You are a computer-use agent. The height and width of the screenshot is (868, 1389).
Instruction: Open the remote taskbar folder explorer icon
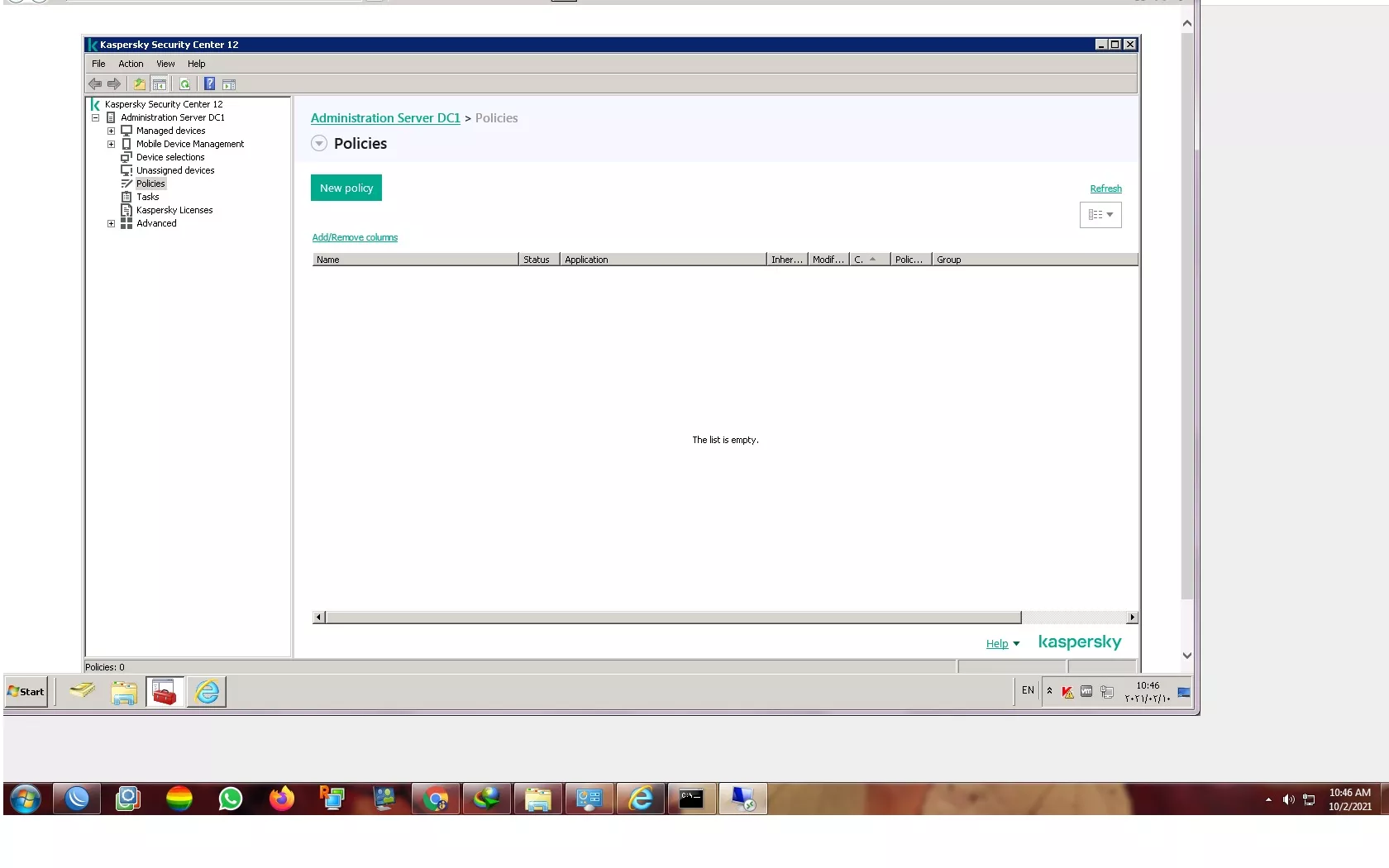[124, 692]
